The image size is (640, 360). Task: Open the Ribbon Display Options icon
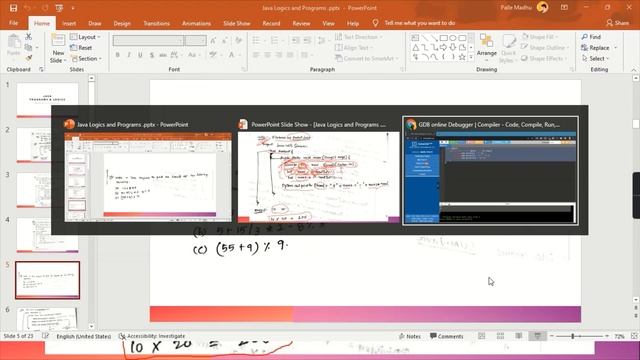click(564, 8)
